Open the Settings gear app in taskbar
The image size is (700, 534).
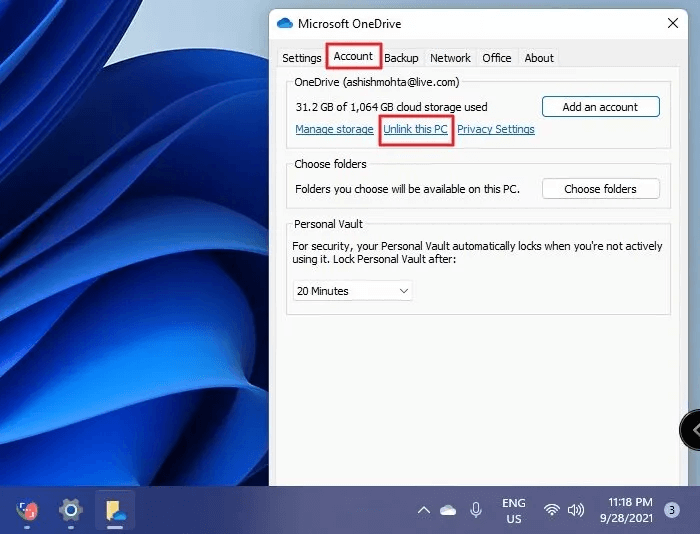coord(70,510)
